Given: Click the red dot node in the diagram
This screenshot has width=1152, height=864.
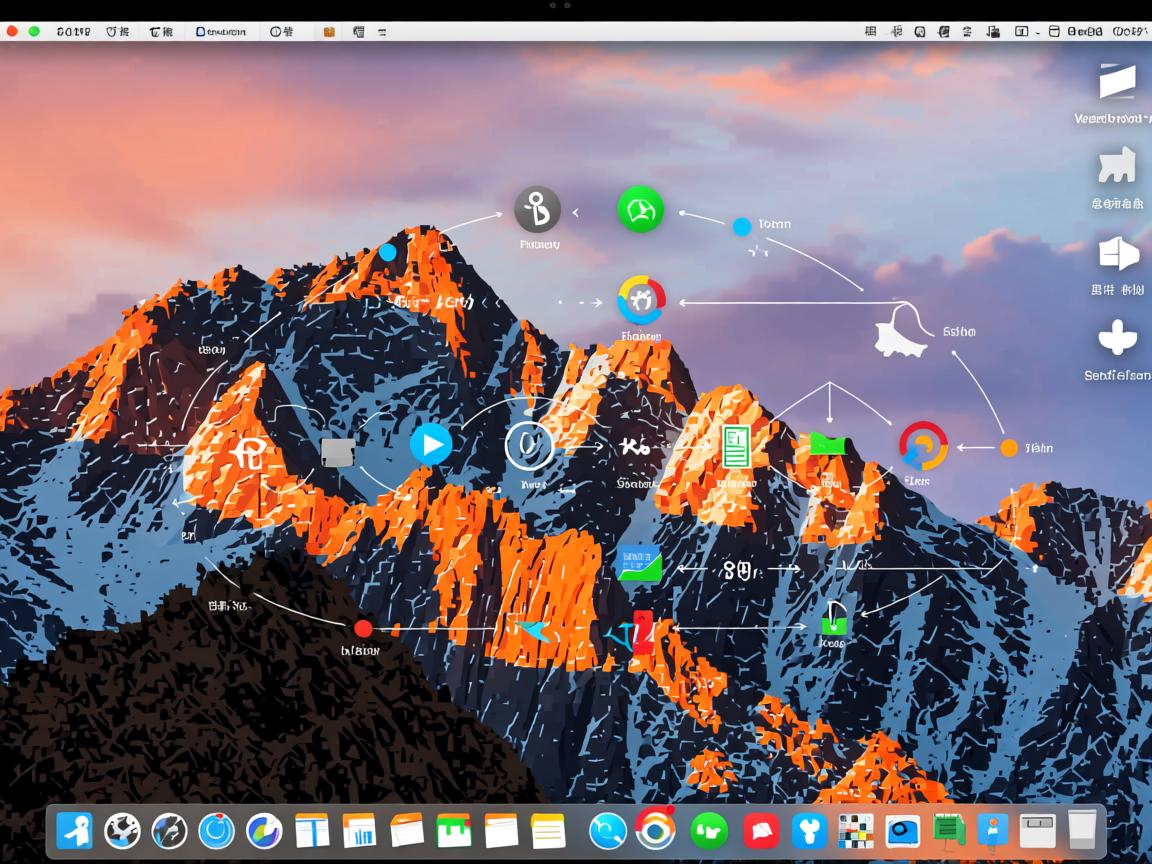Looking at the screenshot, I should (363, 628).
